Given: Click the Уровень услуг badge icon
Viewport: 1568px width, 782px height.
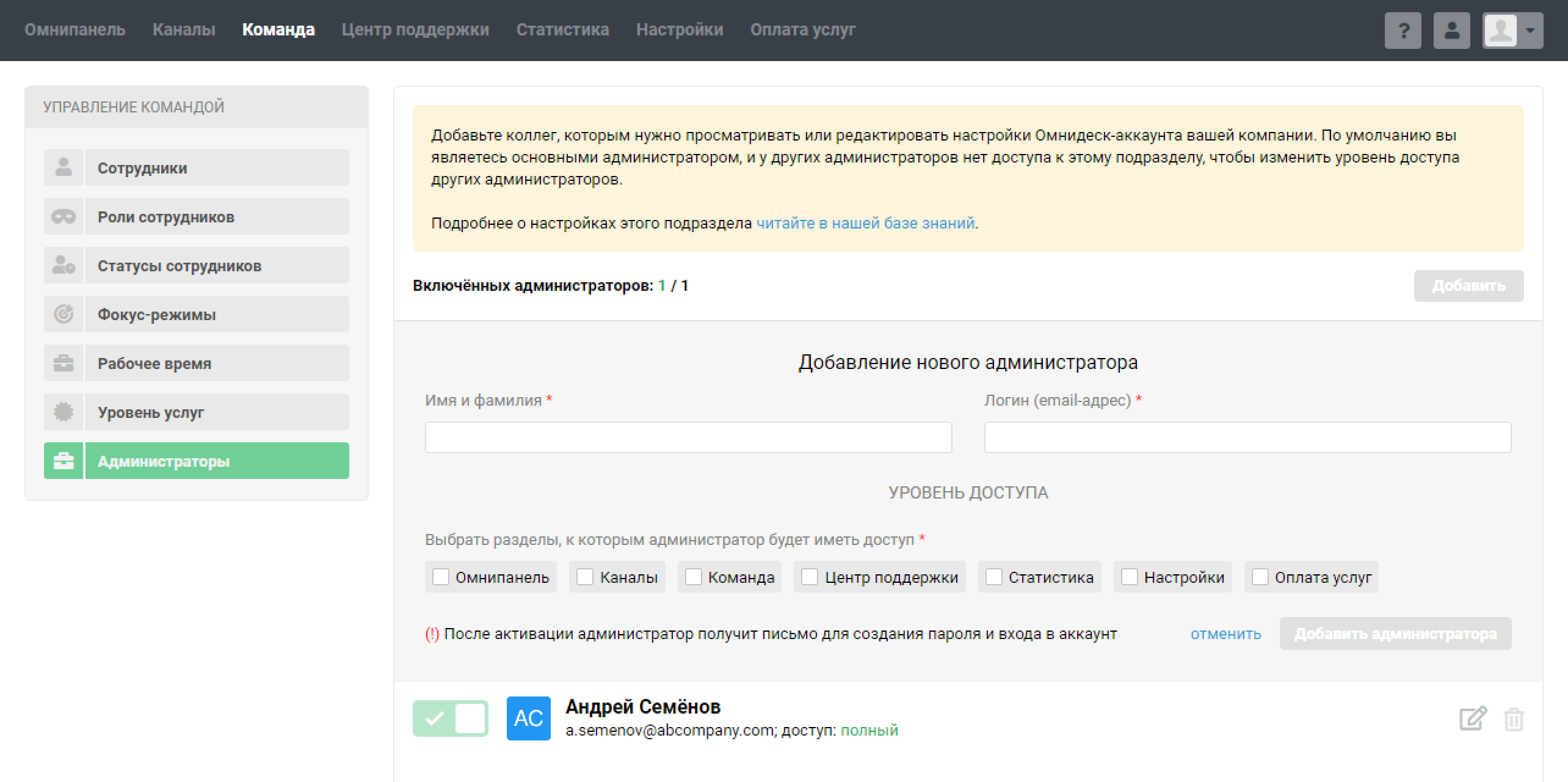Looking at the screenshot, I should 64,412.
